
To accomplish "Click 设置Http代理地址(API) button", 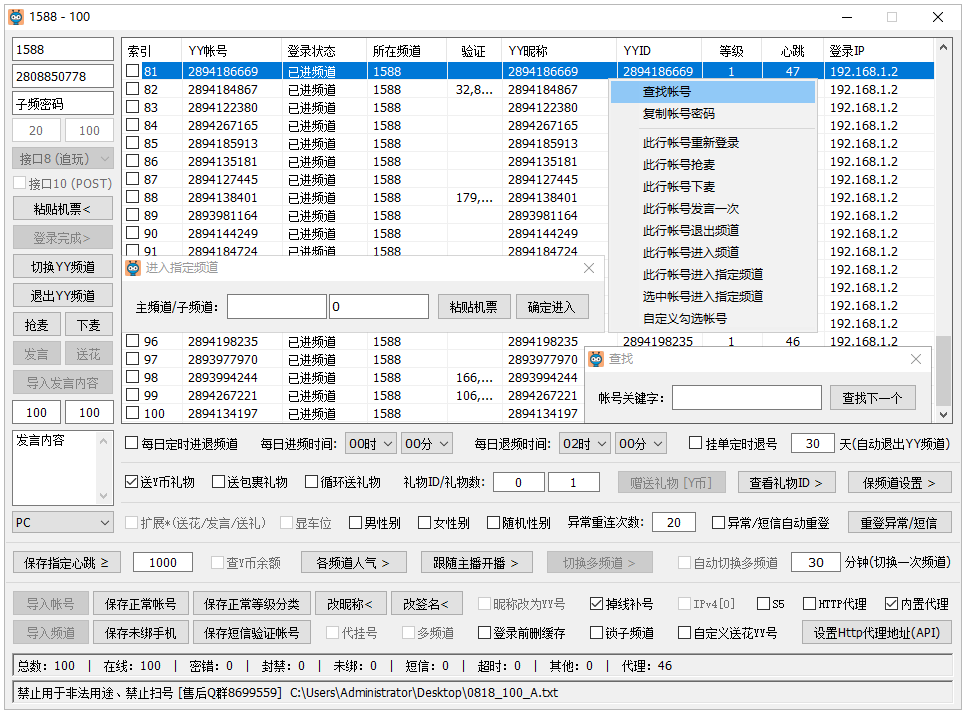I will click(877, 633).
